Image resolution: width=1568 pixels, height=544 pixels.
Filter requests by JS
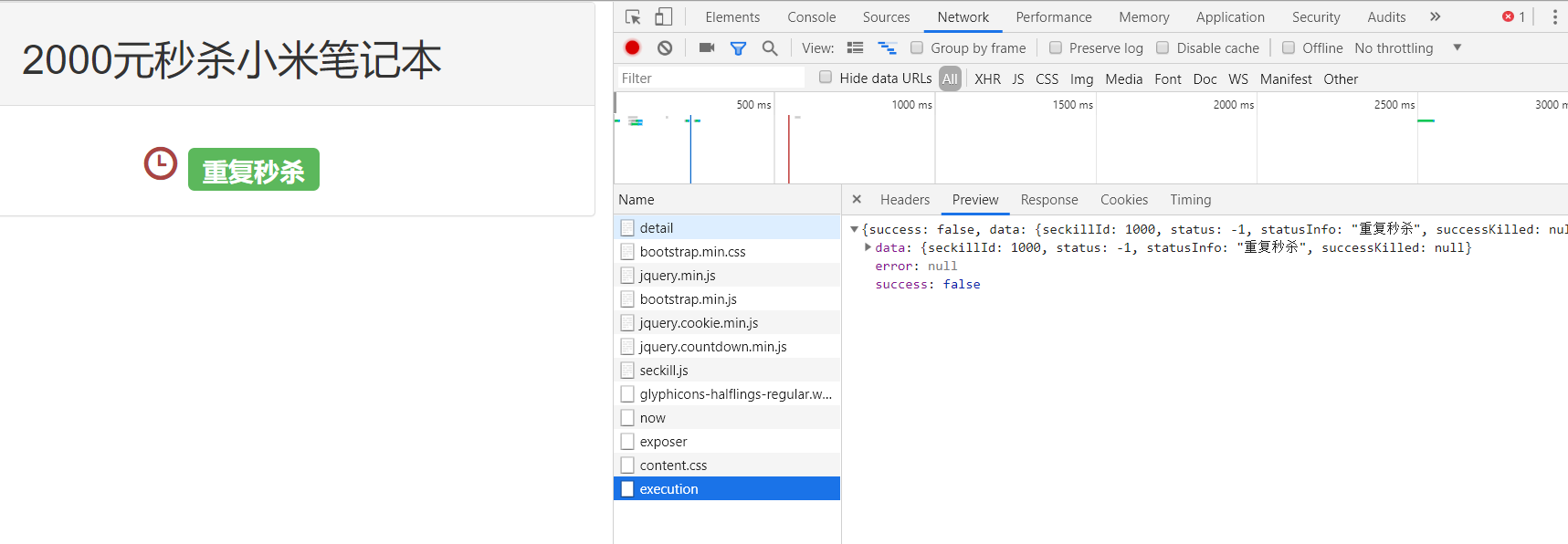pyautogui.click(x=1018, y=78)
